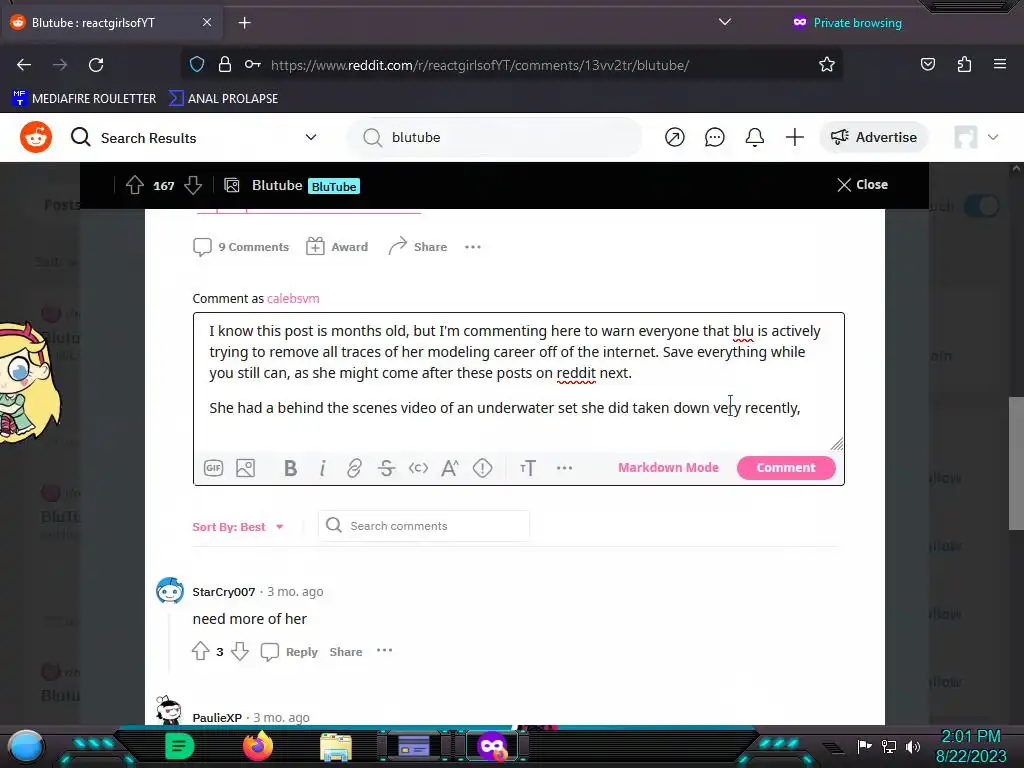Open MEDIAFIRE ROULETTER bookmark

(84, 99)
